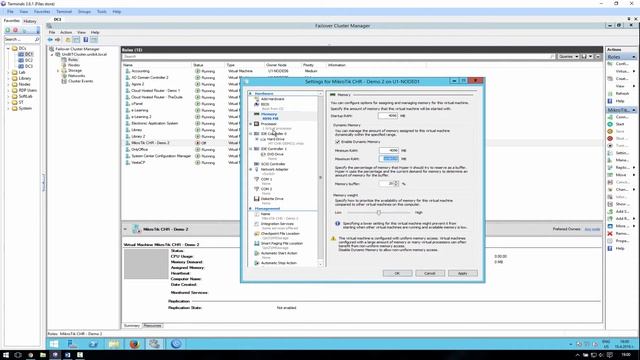Open Firefox from remote taskbar
The image size is (640, 360).
point(134,344)
